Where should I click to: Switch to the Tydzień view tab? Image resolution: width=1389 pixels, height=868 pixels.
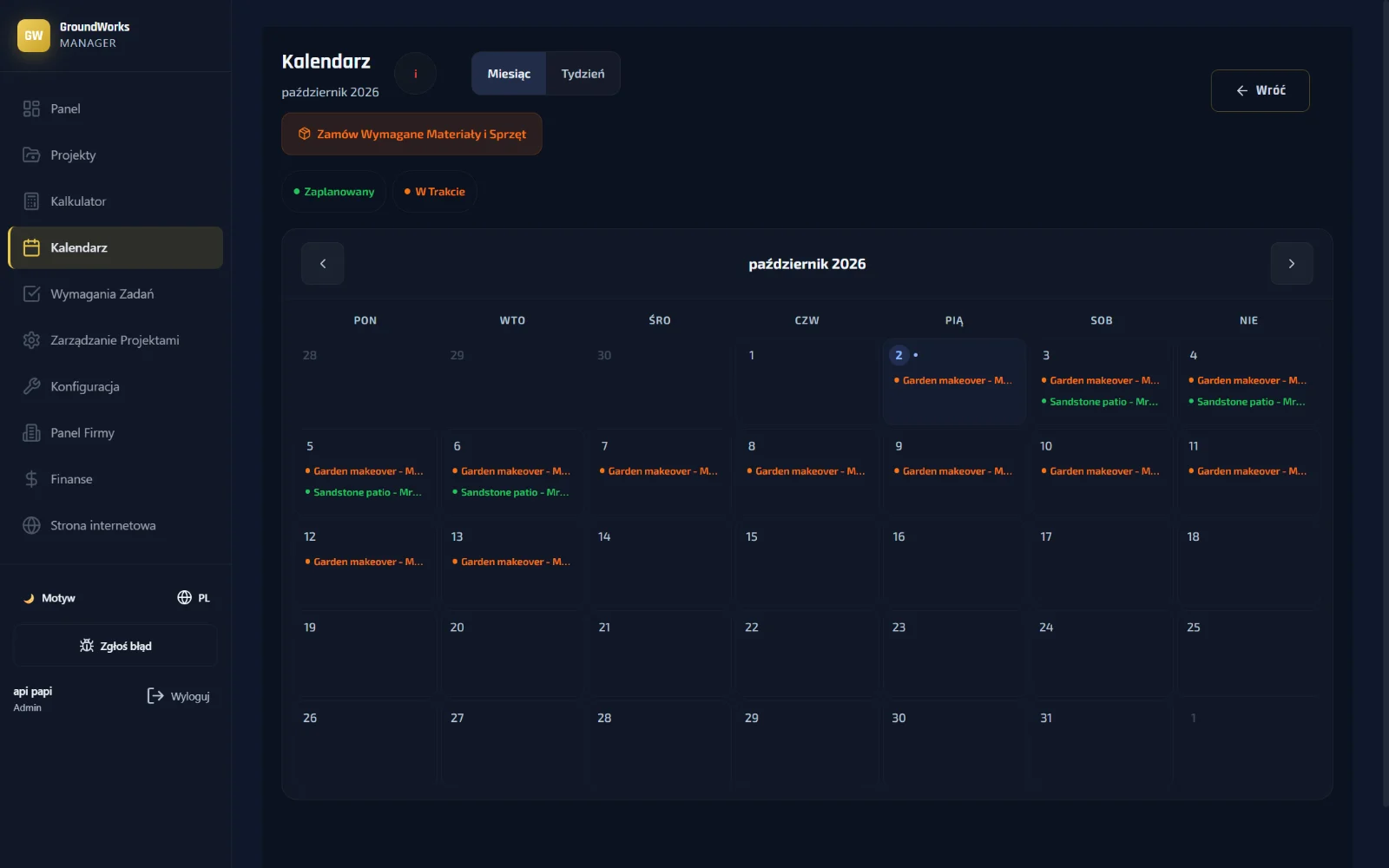[583, 74]
